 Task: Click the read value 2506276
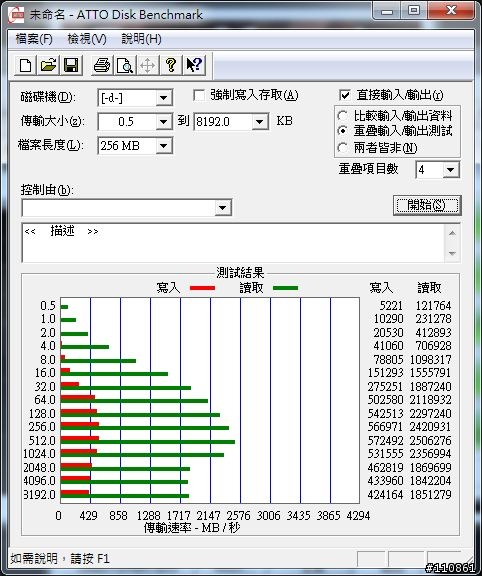[x=430, y=440]
